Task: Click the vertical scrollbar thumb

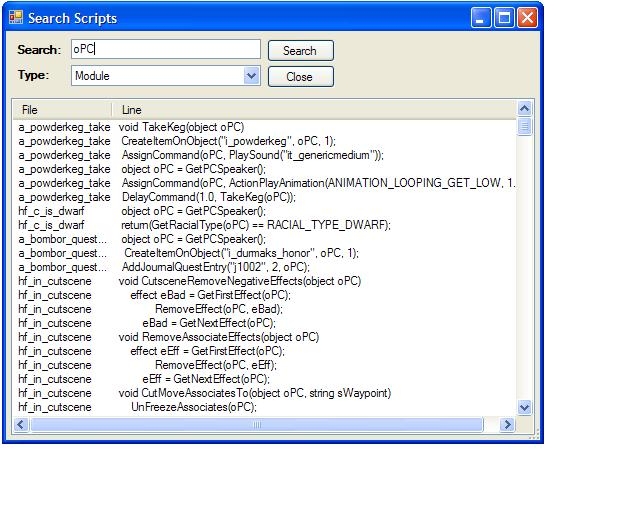Action: [525, 126]
